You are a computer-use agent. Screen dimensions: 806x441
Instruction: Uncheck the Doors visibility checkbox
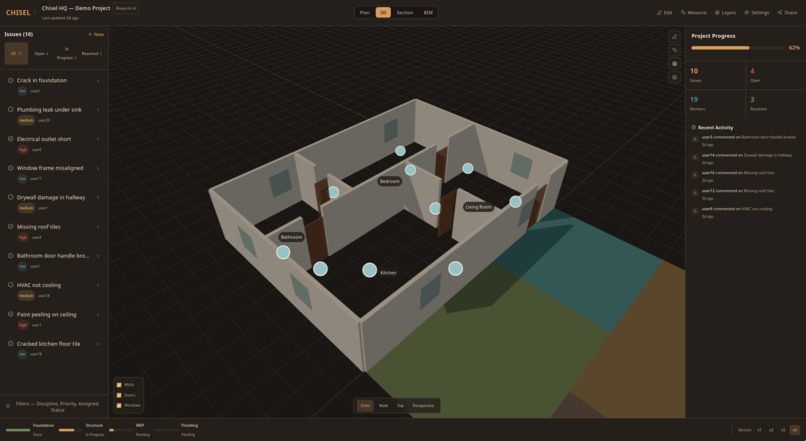pos(119,395)
